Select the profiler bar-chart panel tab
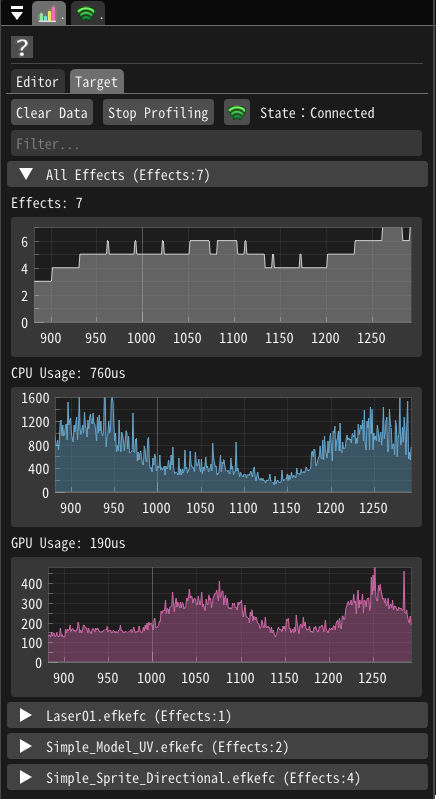 pos(49,14)
